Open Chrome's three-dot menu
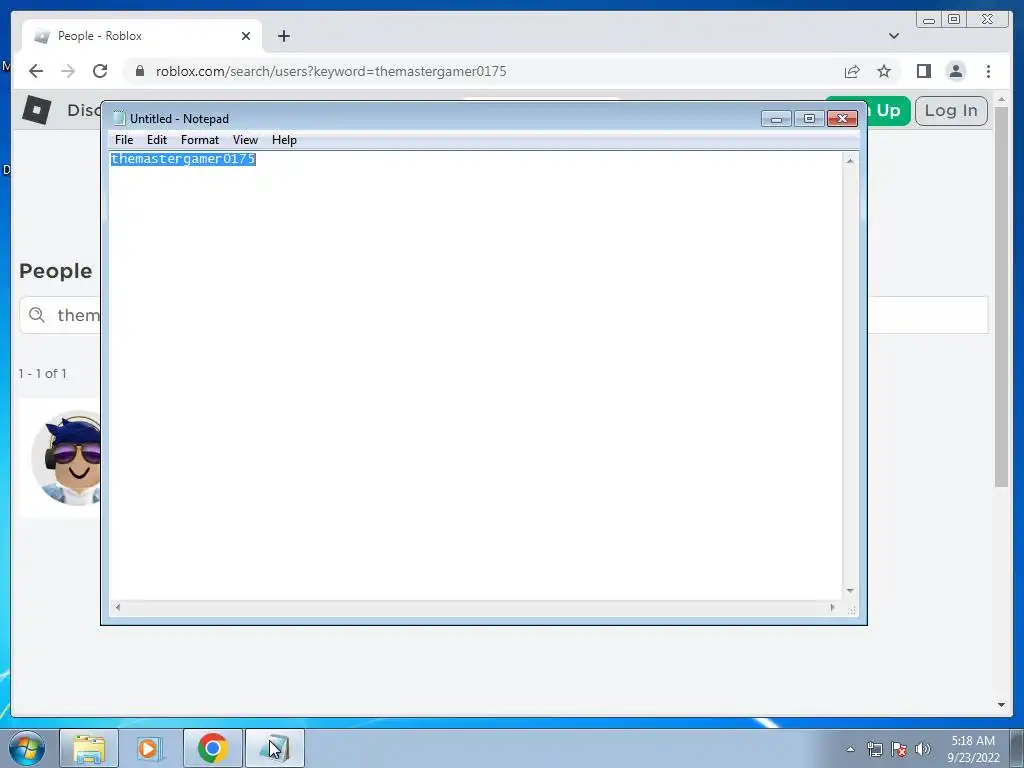 [x=988, y=71]
